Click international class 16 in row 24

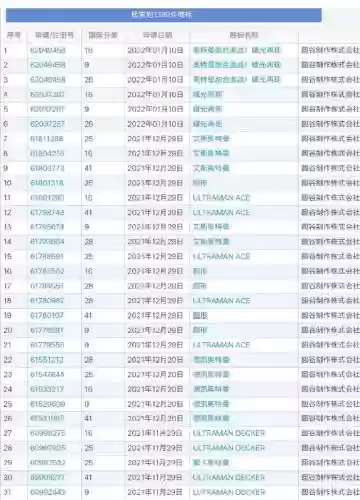pos(88,389)
